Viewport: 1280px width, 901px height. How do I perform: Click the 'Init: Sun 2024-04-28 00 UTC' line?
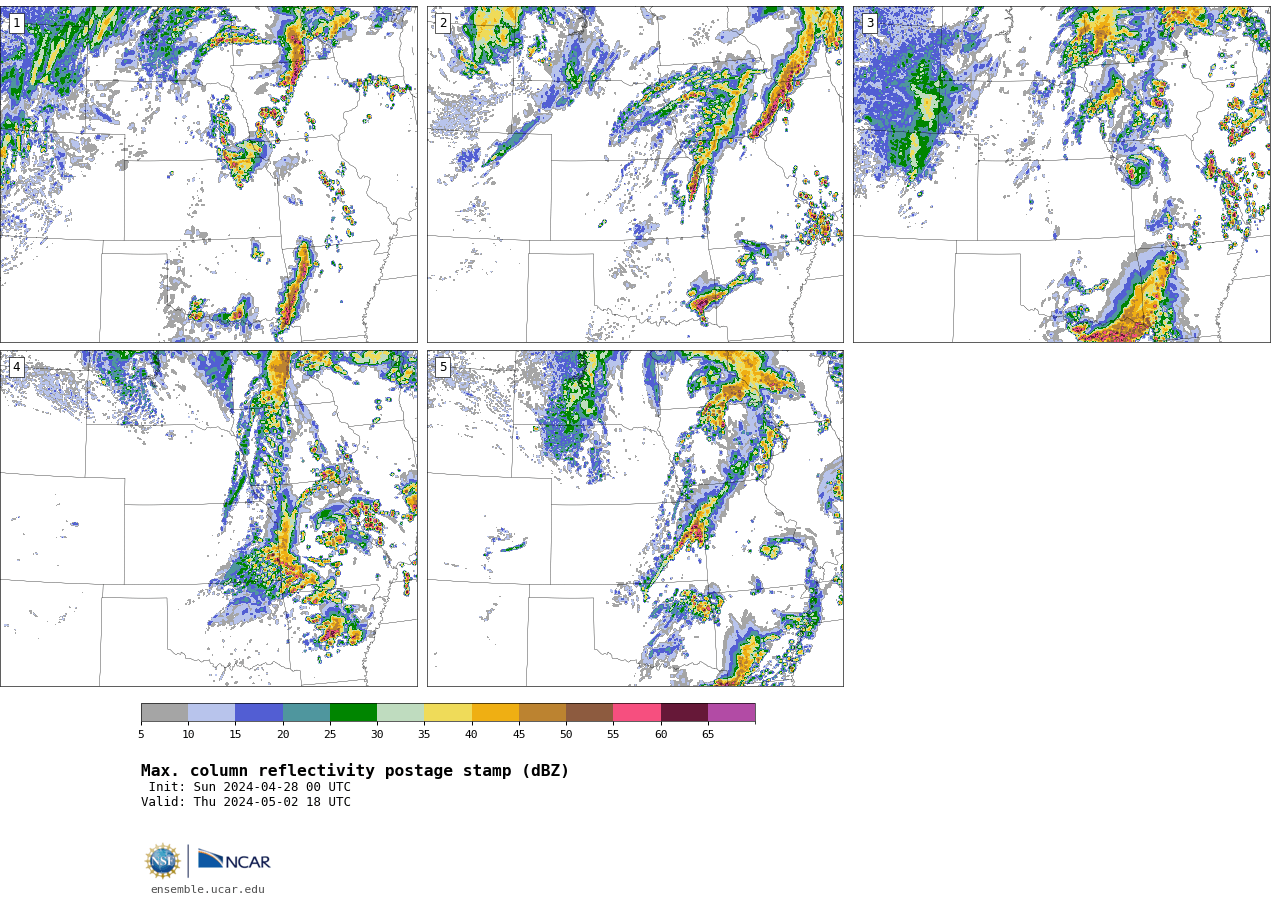250,787
